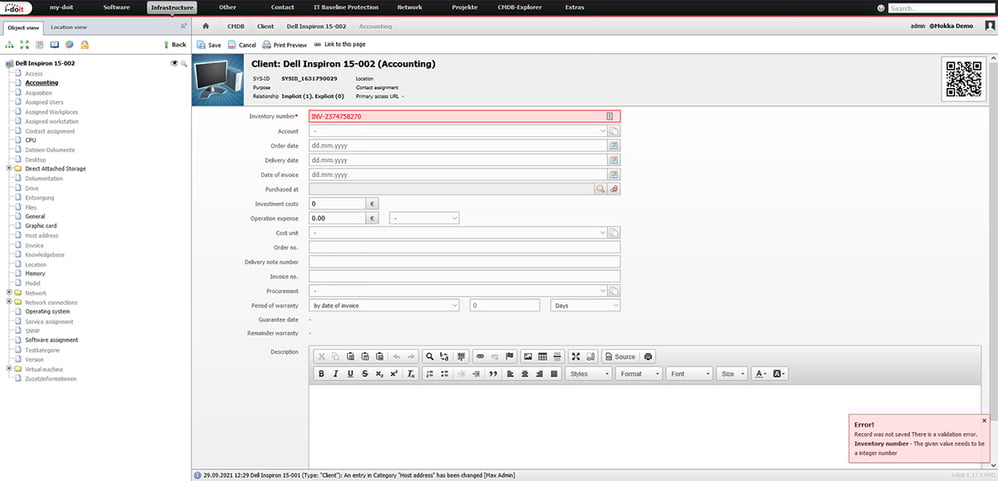
Task: Toggle italic in the description editor
Action: 335,373
